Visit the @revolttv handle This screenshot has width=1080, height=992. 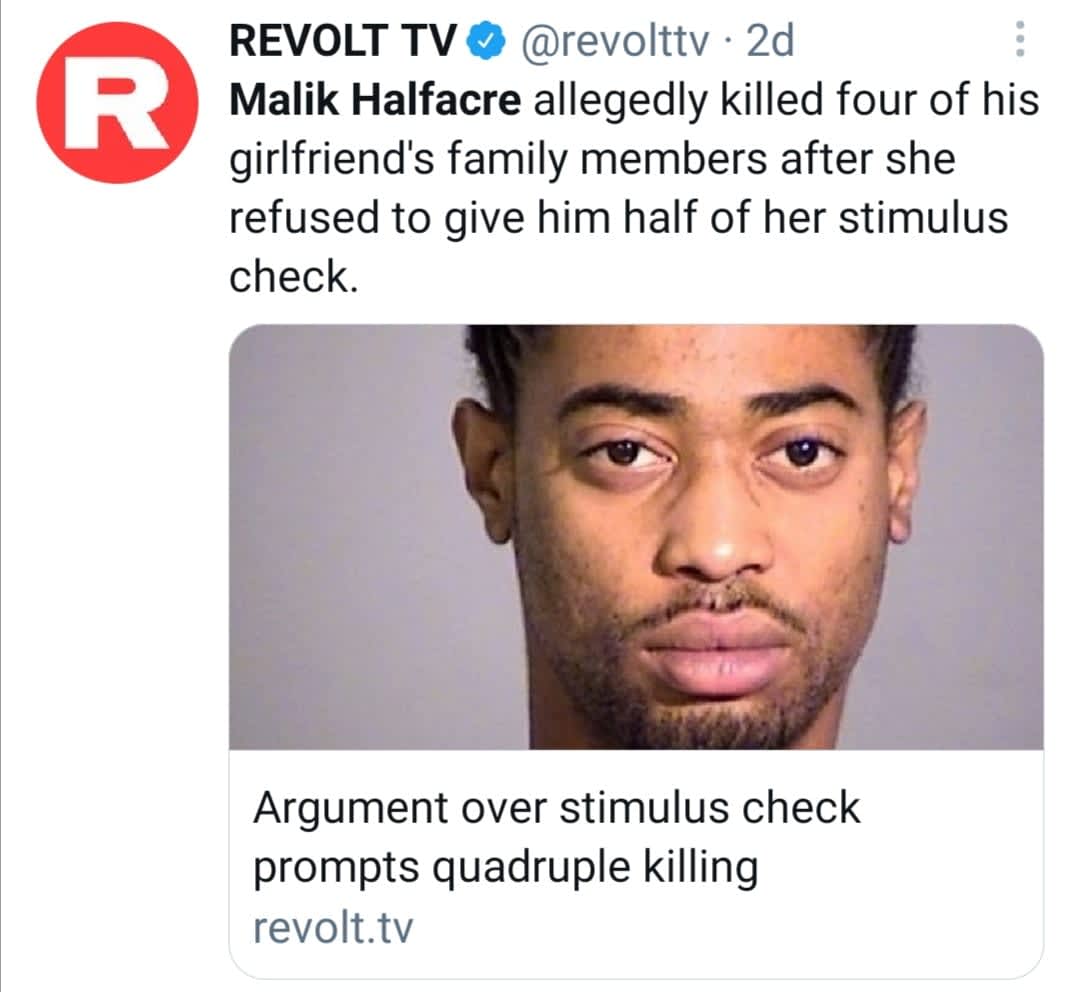614,41
